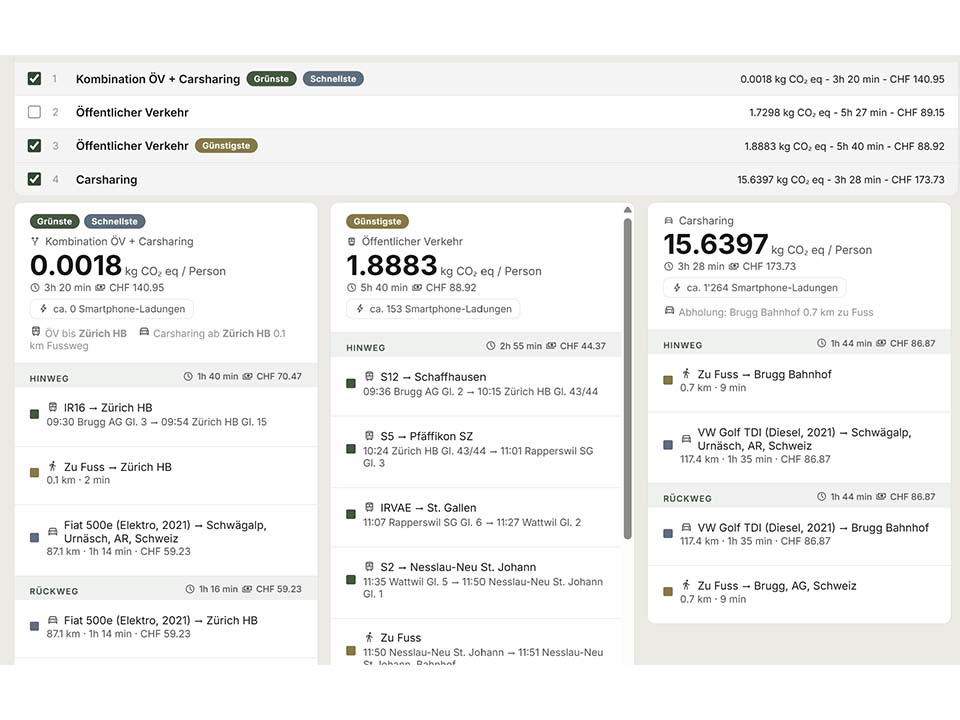Click train icon beside S2 → Nesslau-Neu St. Johann
This screenshot has height=720, width=960.
[369, 567]
